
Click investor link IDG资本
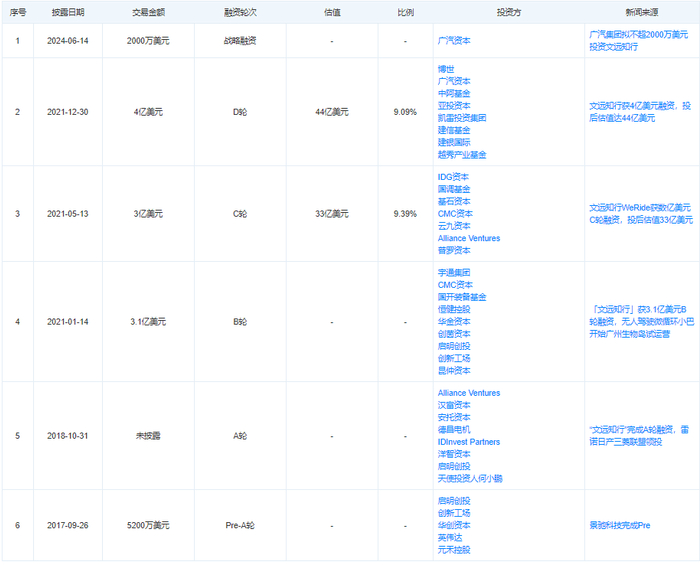[x=453, y=177]
